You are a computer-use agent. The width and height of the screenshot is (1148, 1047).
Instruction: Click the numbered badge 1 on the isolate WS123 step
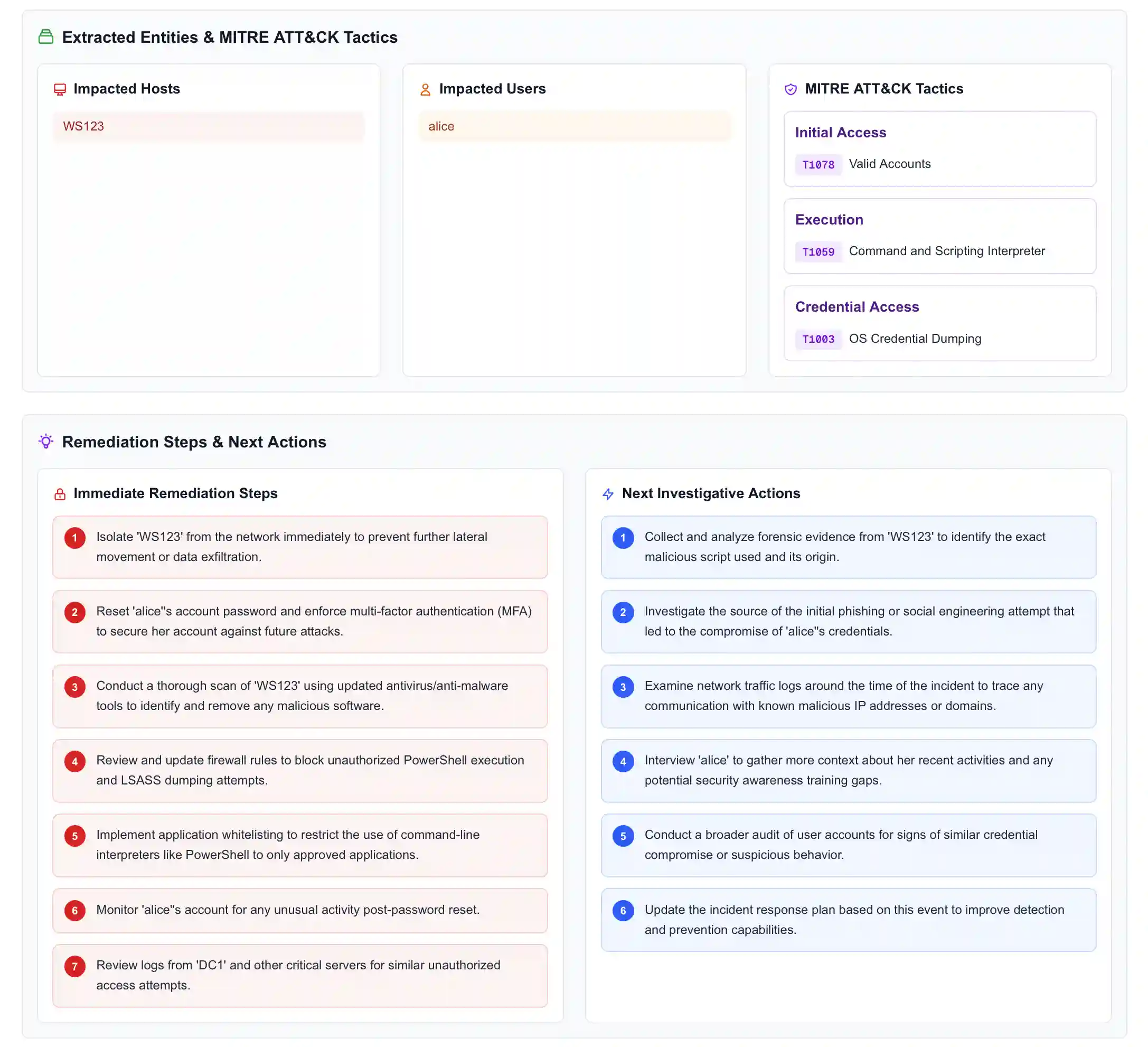74,537
